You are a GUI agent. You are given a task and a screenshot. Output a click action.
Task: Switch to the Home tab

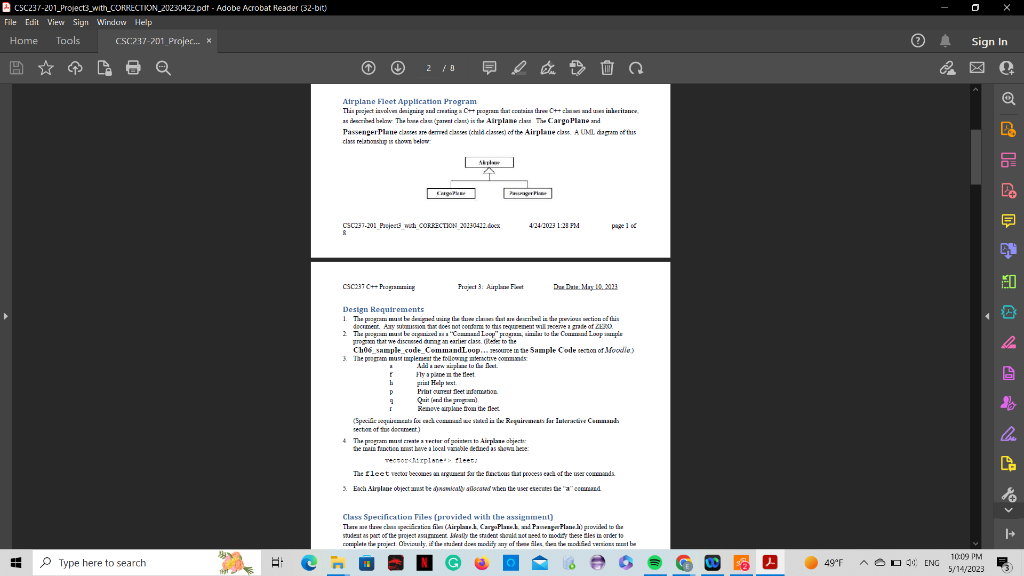pos(24,40)
